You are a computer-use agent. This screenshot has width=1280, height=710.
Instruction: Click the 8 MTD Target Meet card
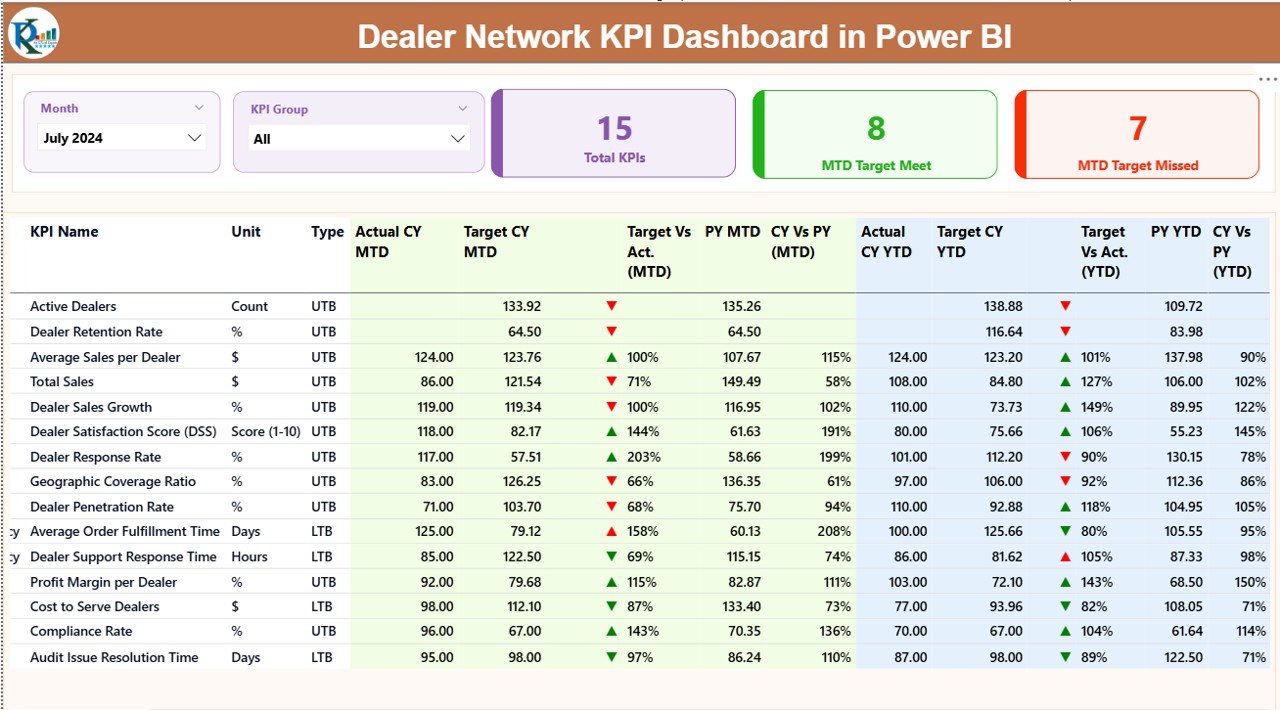point(874,134)
